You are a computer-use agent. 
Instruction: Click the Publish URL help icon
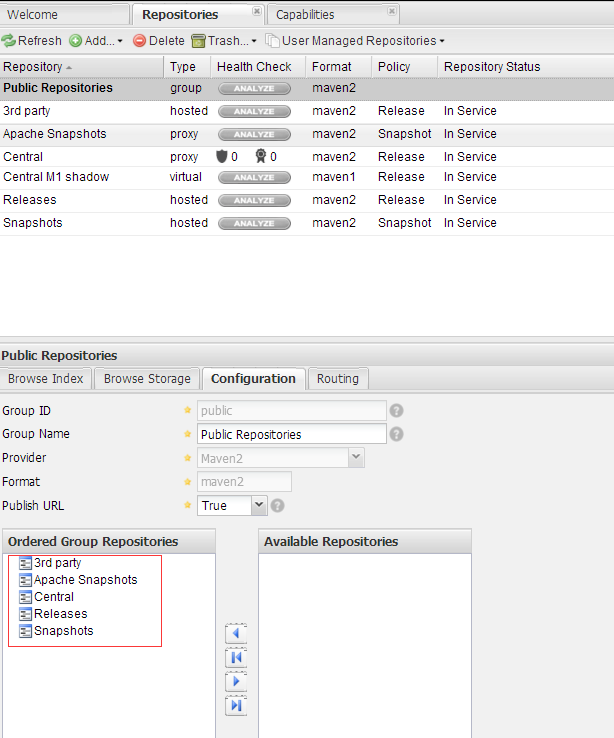pos(278,505)
